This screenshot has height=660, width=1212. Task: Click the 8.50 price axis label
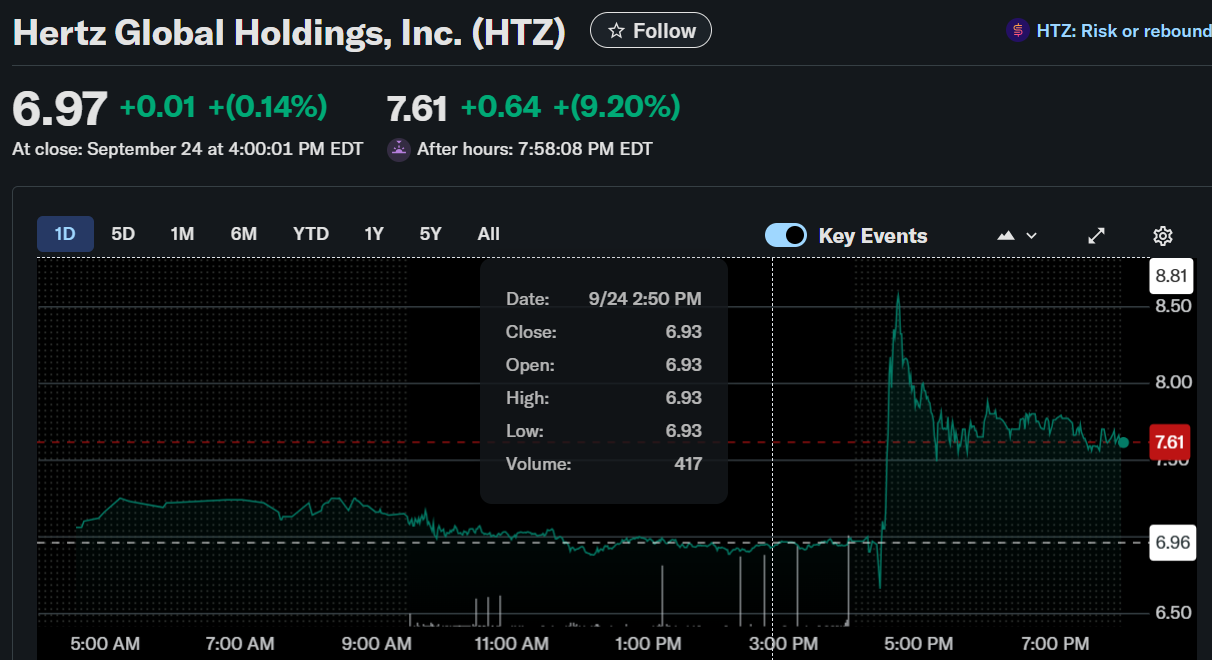1173,305
